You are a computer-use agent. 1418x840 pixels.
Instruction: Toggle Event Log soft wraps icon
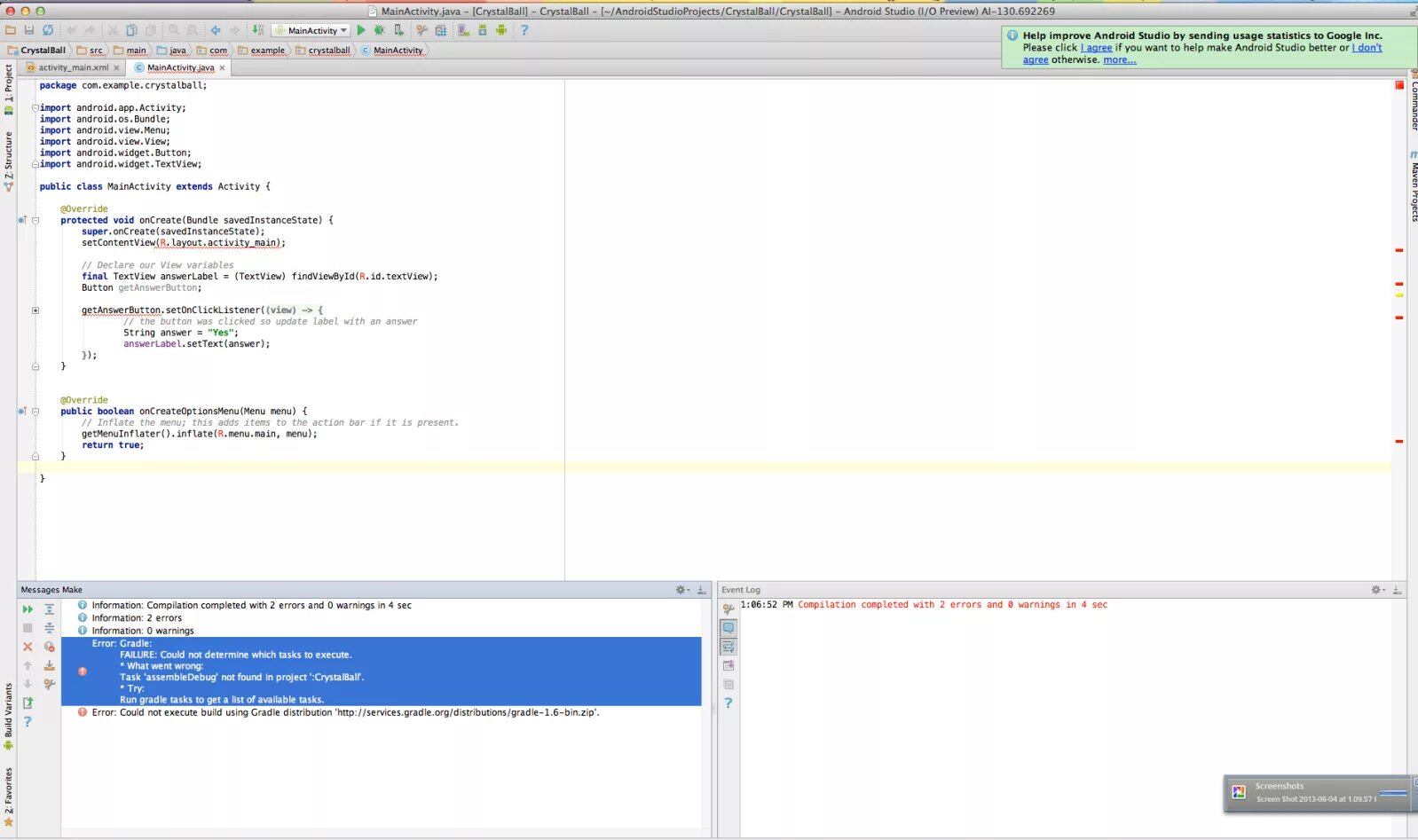pyautogui.click(x=729, y=647)
